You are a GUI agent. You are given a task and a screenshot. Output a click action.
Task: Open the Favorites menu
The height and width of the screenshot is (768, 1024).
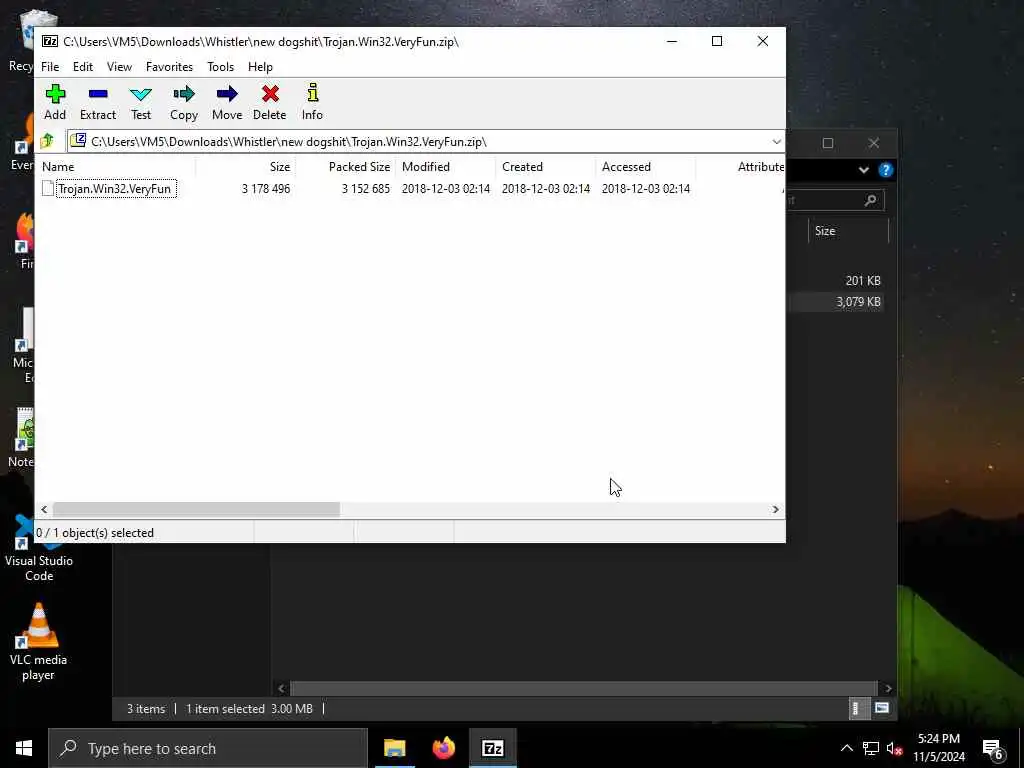pos(169,67)
